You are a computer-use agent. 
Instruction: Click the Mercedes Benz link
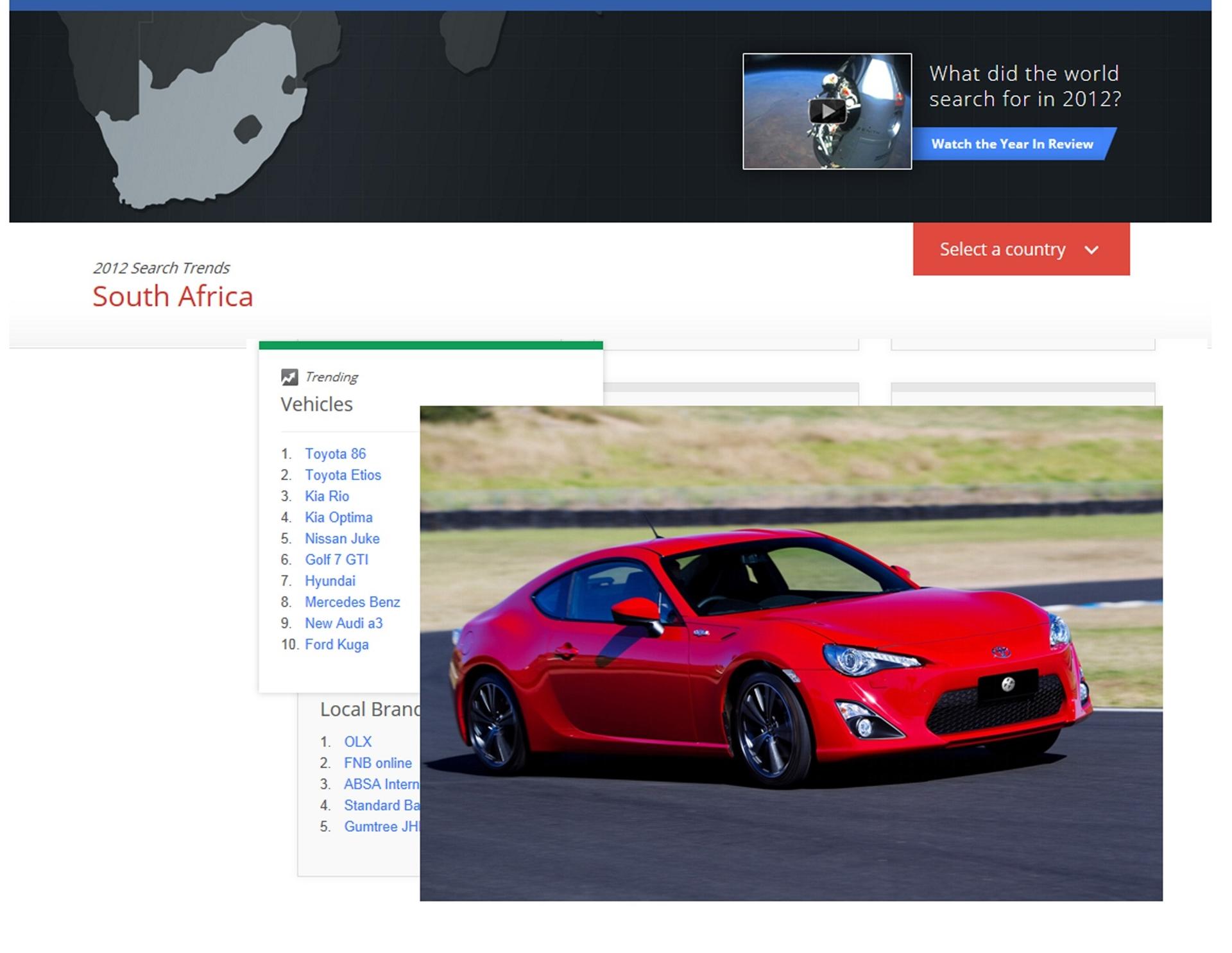click(x=352, y=602)
